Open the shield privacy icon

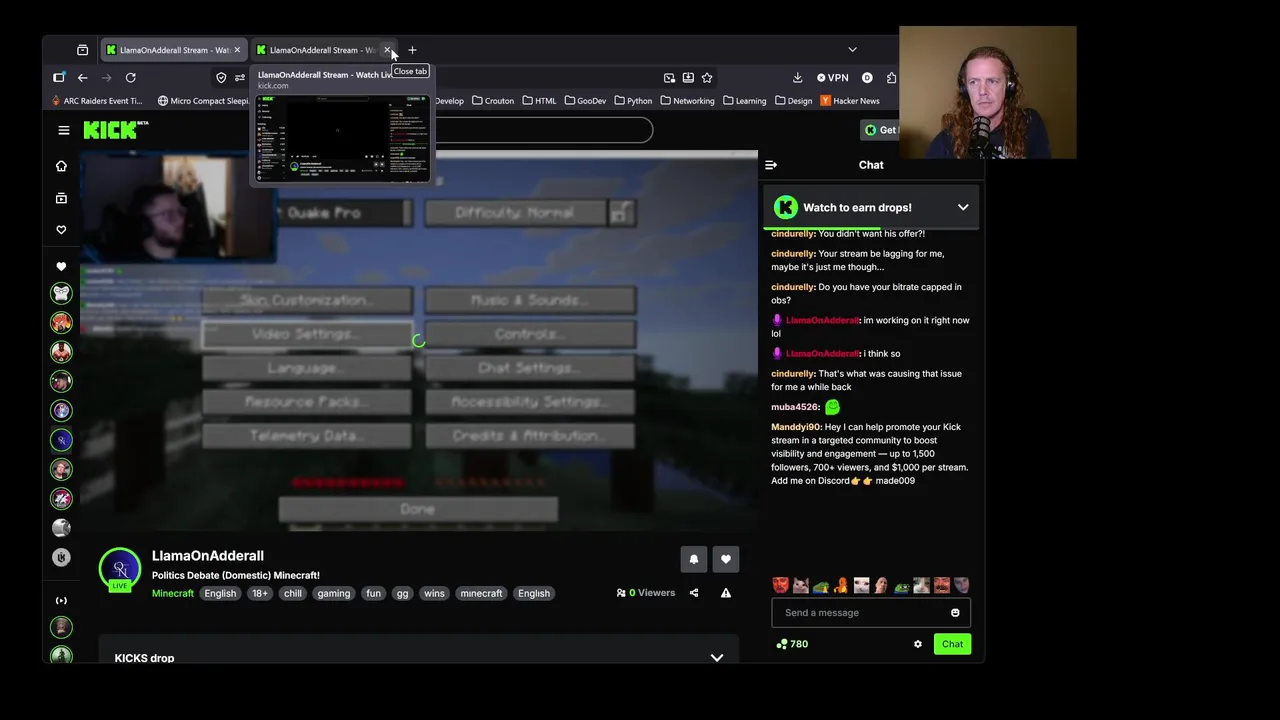221,77
